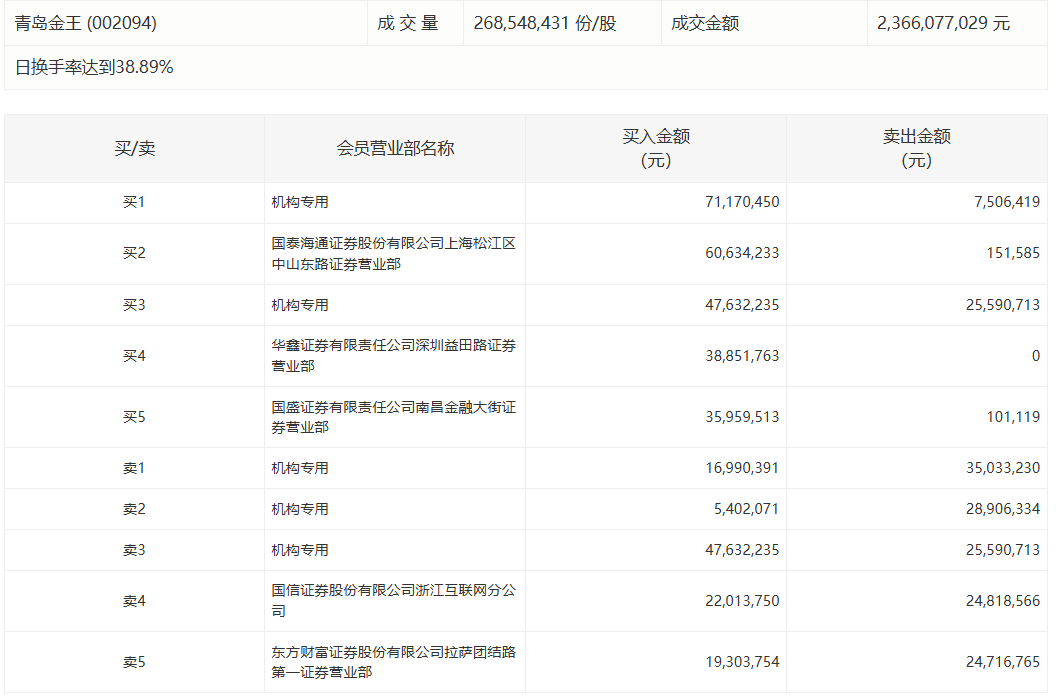Open 国泰海通证券 上海松江区中山东路 branch entry

click(393, 254)
